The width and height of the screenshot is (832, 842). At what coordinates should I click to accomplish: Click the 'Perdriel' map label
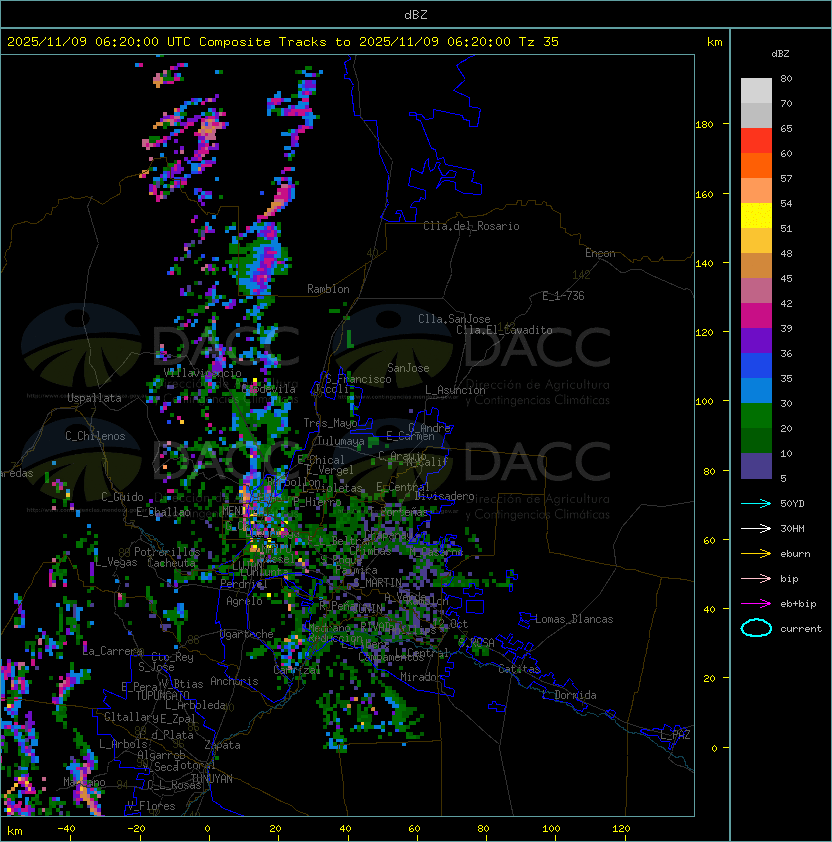click(x=244, y=584)
